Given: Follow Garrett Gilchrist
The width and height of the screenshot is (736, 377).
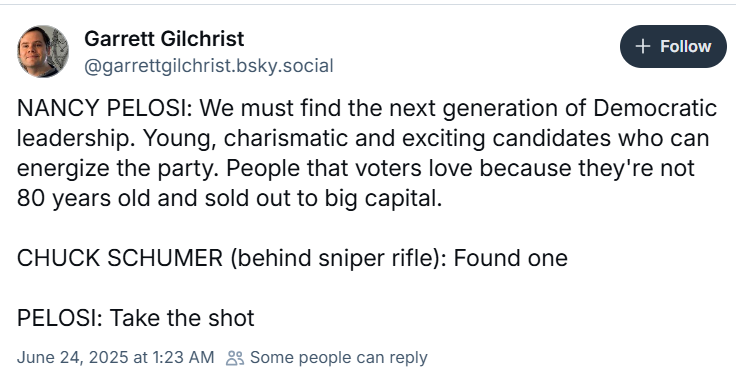Looking at the screenshot, I should click(673, 46).
